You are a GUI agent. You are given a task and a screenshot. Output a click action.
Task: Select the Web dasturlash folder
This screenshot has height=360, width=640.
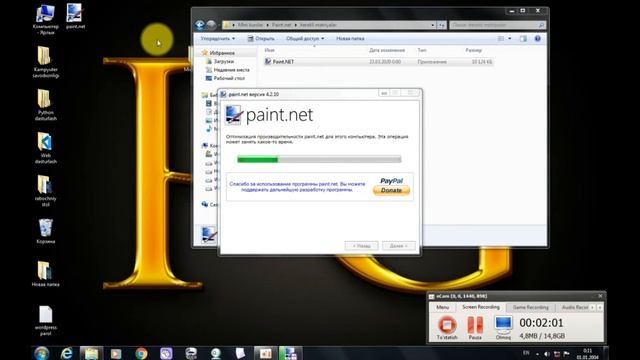click(45, 148)
